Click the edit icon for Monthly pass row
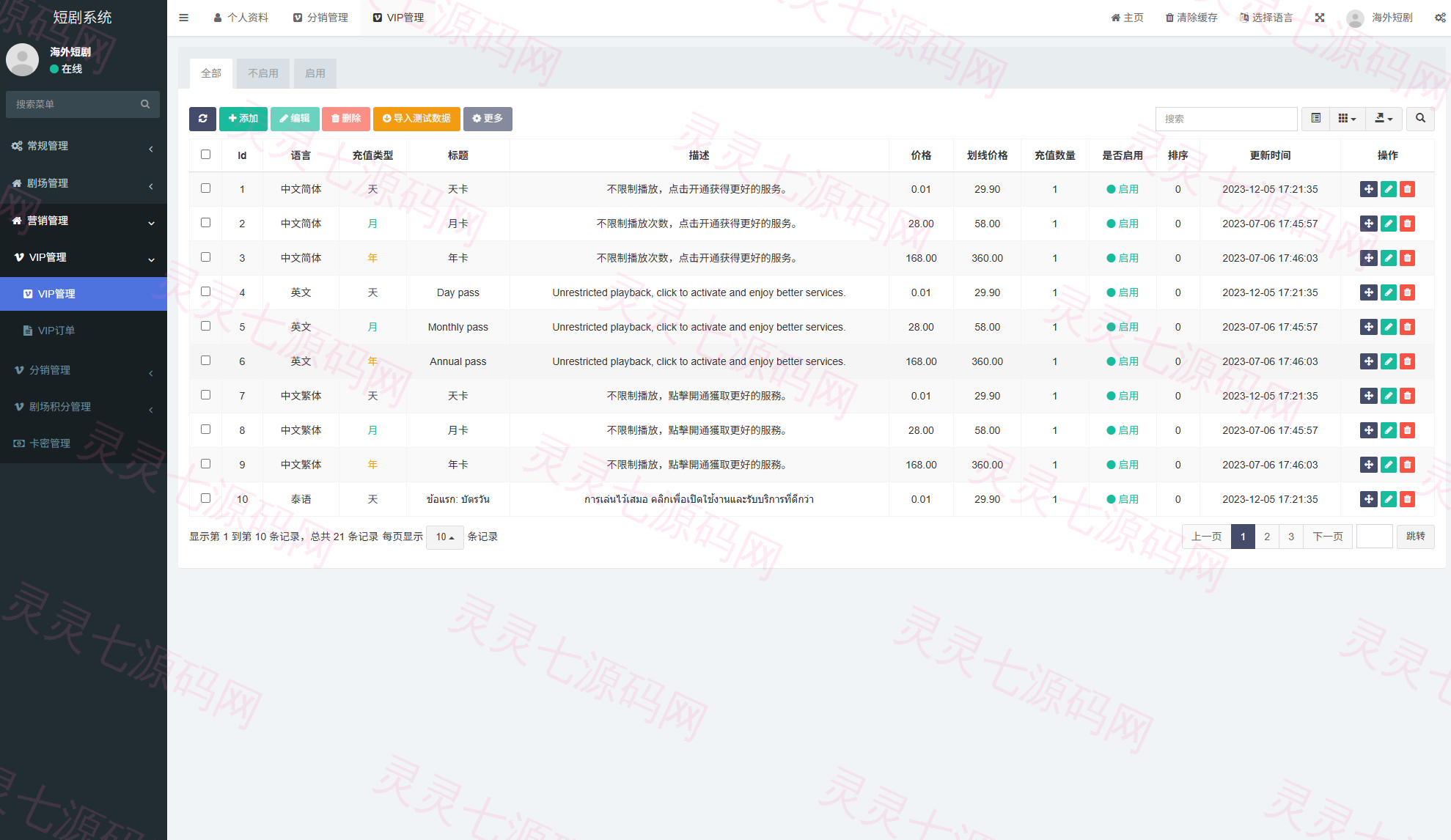This screenshot has height=840, width=1451. tap(1388, 327)
